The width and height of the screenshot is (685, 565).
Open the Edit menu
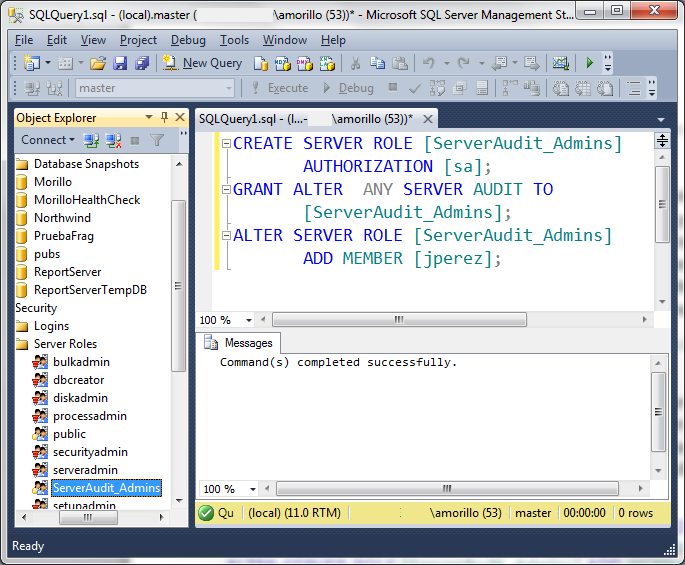coord(57,40)
